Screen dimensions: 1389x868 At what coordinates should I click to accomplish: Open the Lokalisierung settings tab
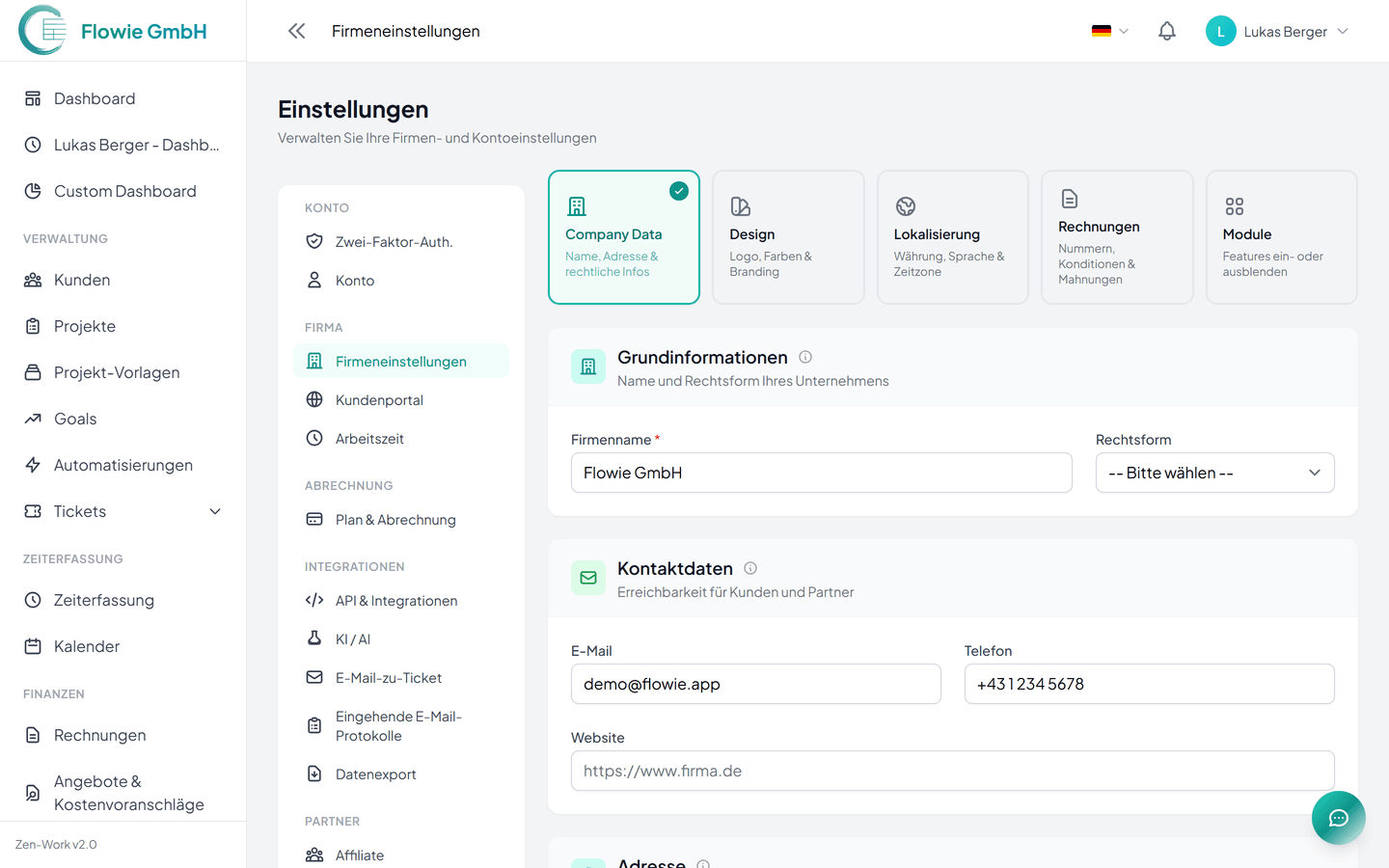tap(952, 236)
